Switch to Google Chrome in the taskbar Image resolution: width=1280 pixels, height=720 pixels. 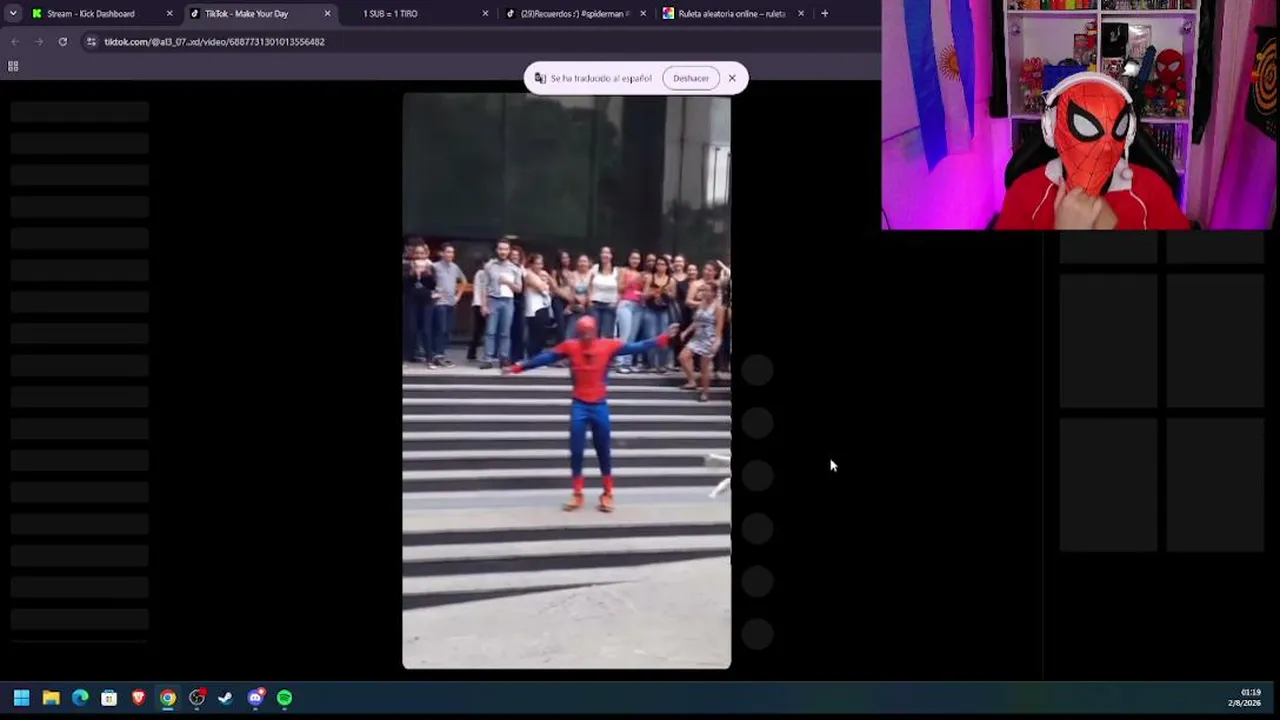click(x=168, y=698)
